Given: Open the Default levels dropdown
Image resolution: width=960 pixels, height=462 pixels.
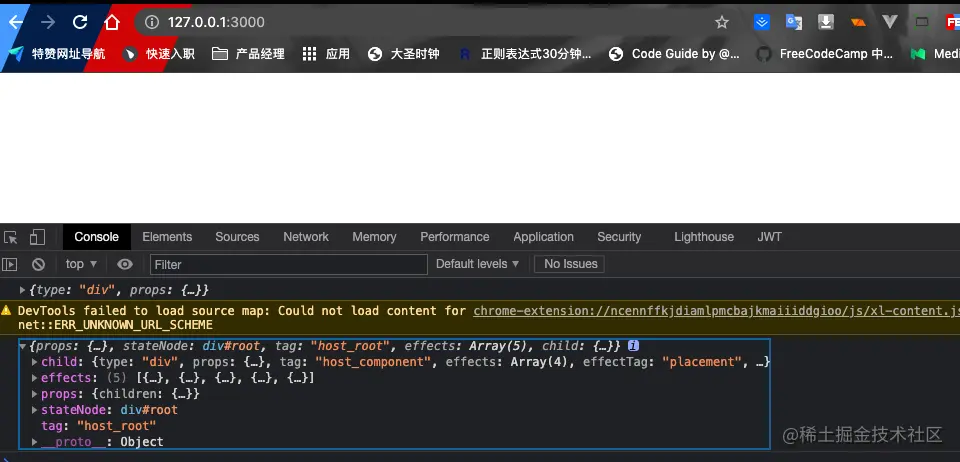Looking at the screenshot, I should tap(478, 264).
